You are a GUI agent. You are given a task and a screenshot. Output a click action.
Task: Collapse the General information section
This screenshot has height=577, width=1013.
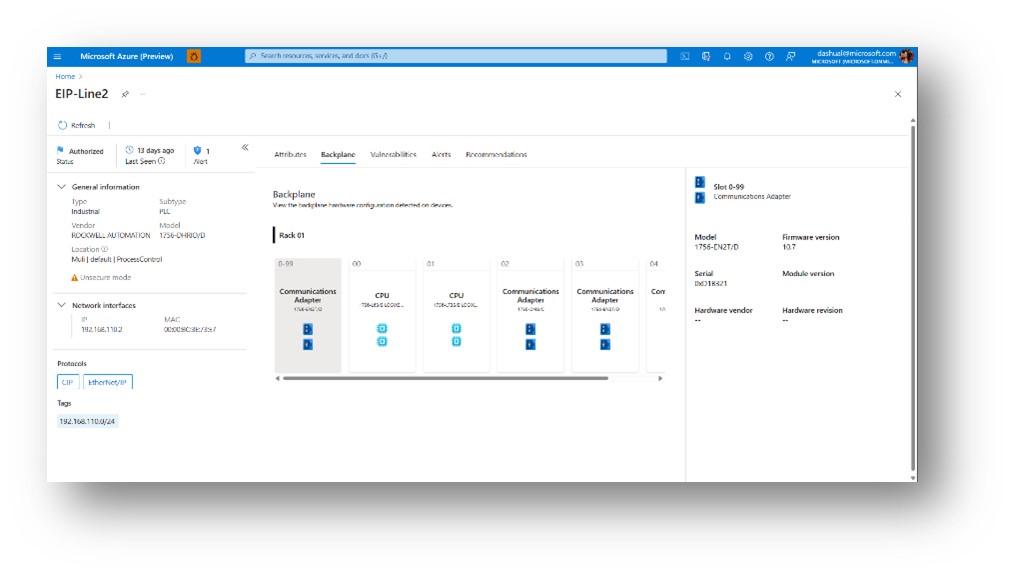coord(60,186)
